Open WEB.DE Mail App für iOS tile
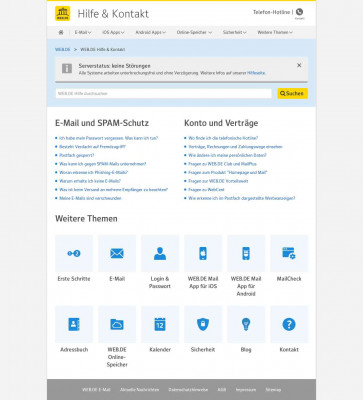The width and height of the screenshot is (363, 400). 203,253
